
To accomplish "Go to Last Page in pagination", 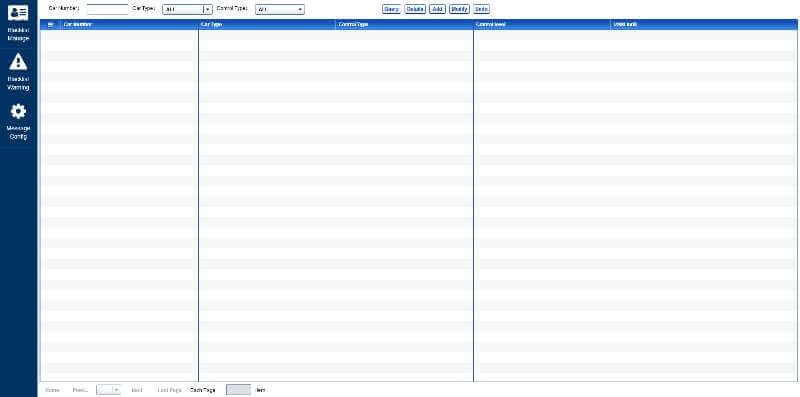I will pyautogui.click(x=169, y=390).
